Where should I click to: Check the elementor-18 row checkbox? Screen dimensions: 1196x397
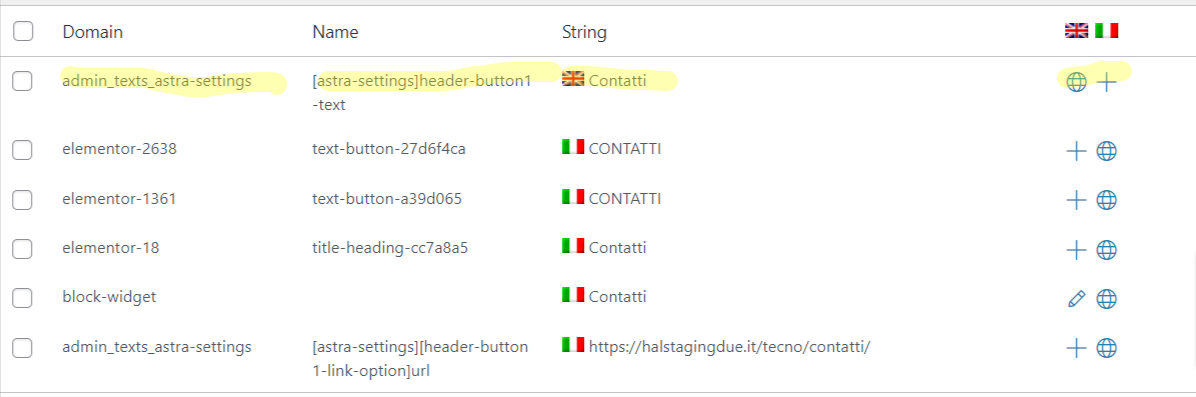point(23,249)
